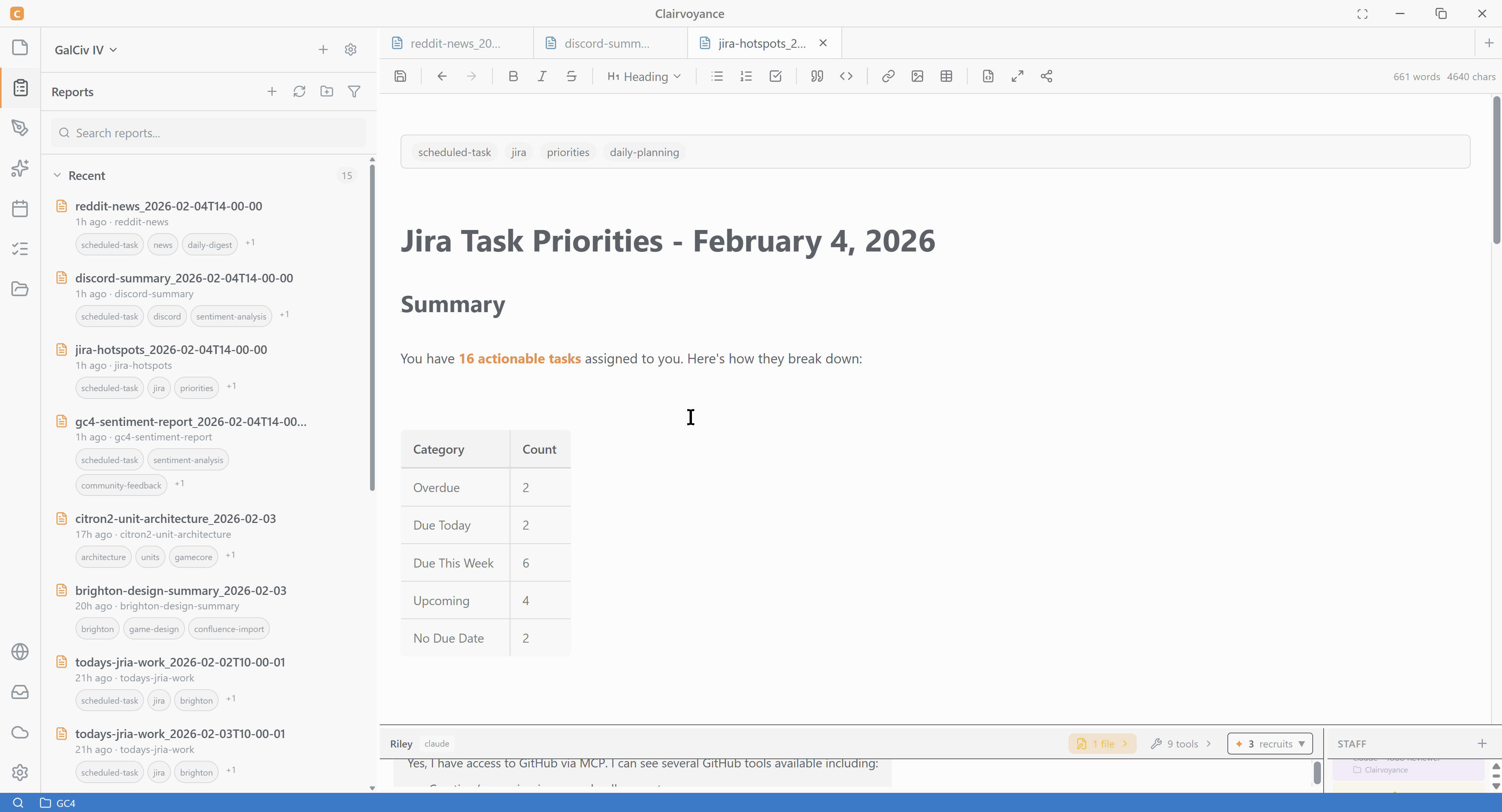1502x812 pixels.
Task: Insert a table from toolbar
Action: [946, 76]
